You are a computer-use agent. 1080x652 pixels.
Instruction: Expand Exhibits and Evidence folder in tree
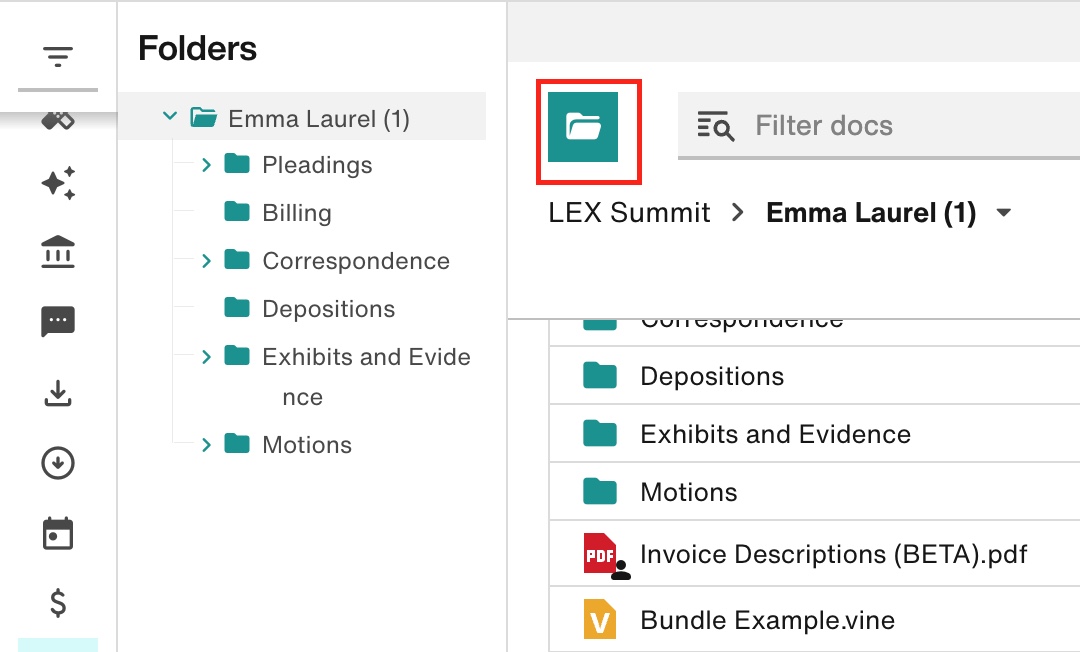pyautogui.click(x=206, y=356)
